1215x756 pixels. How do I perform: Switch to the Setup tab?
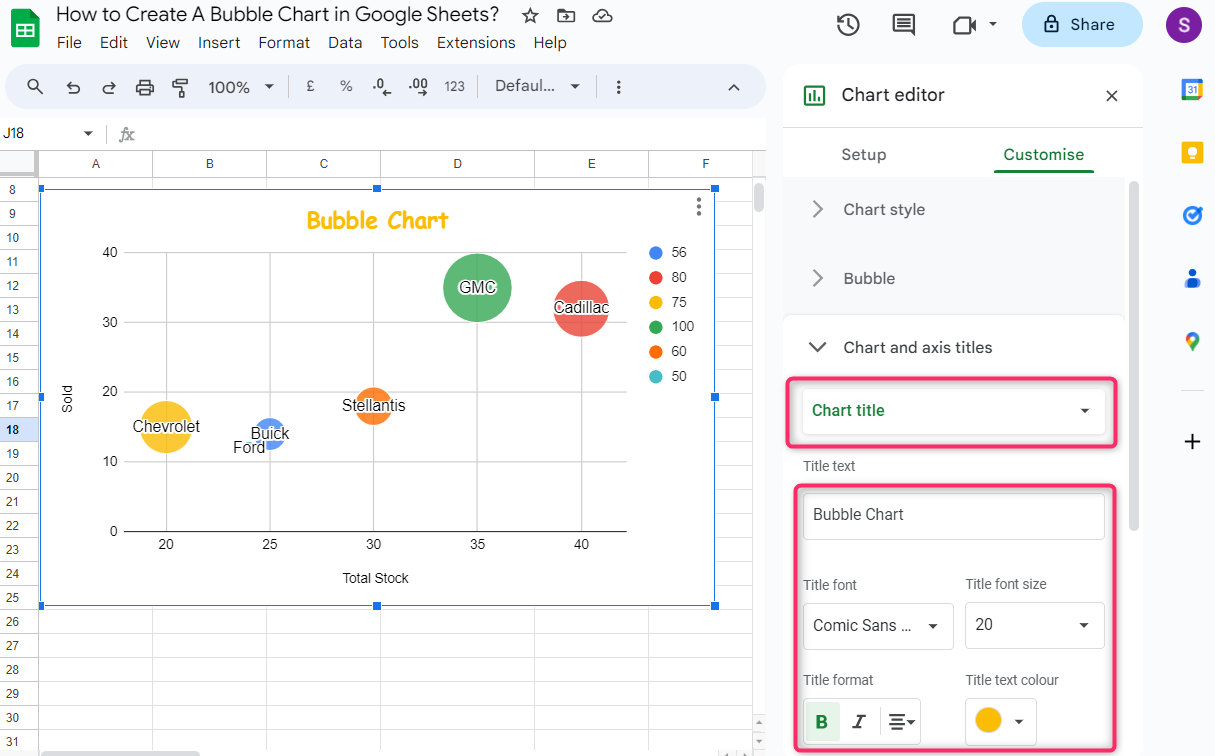(863, 154)
